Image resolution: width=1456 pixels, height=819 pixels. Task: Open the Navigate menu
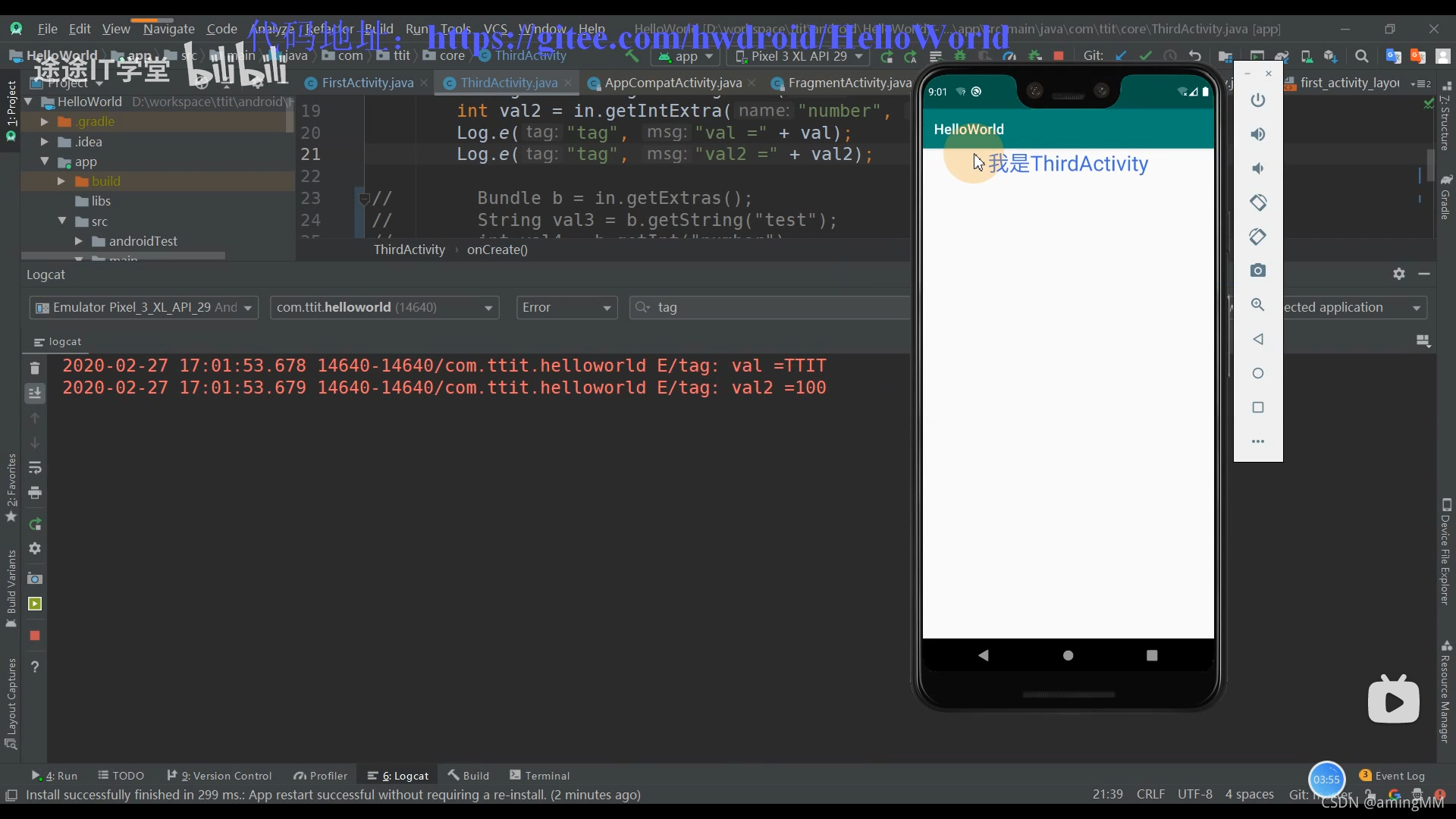pyautogui.click(x=169, y=29)
